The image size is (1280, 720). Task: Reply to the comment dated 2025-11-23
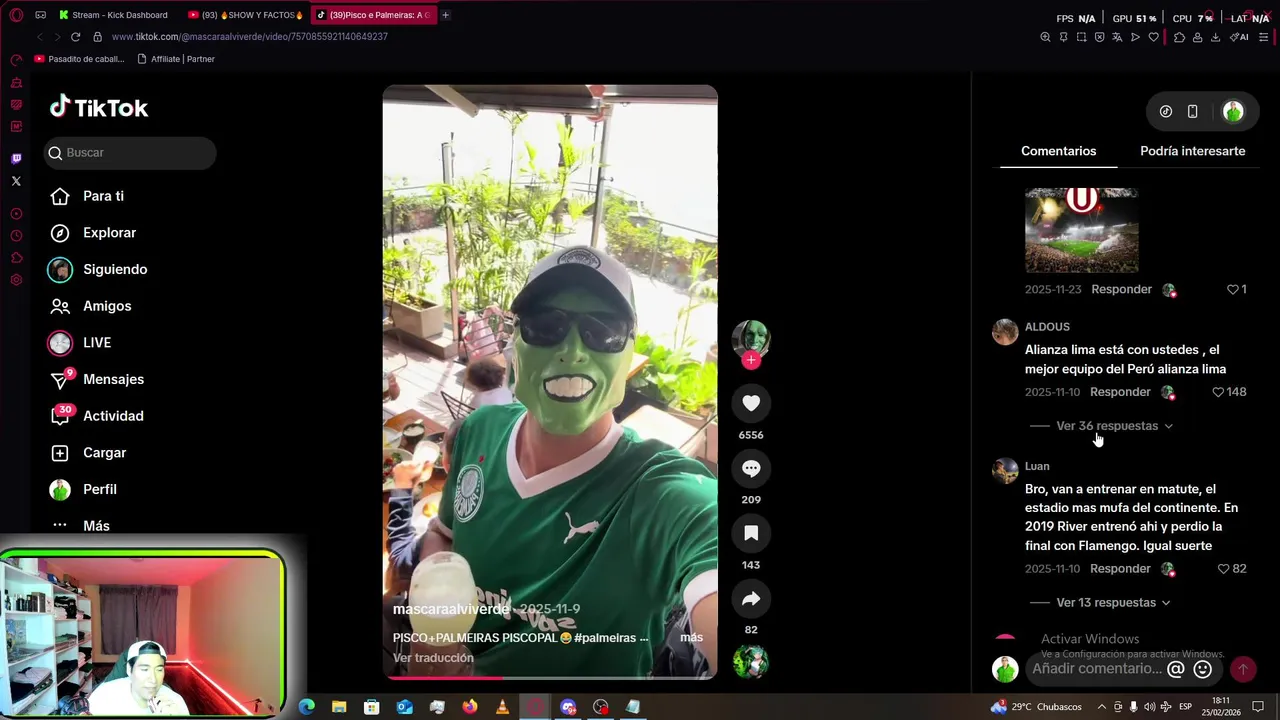[1121, 289]
